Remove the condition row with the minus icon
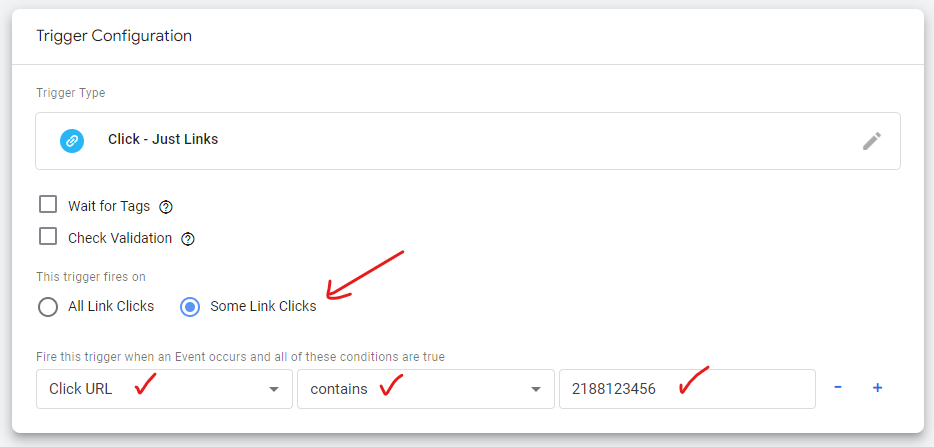Image resolution: width=934 pixels, height=447 pixels. click(x=838, y=387)
